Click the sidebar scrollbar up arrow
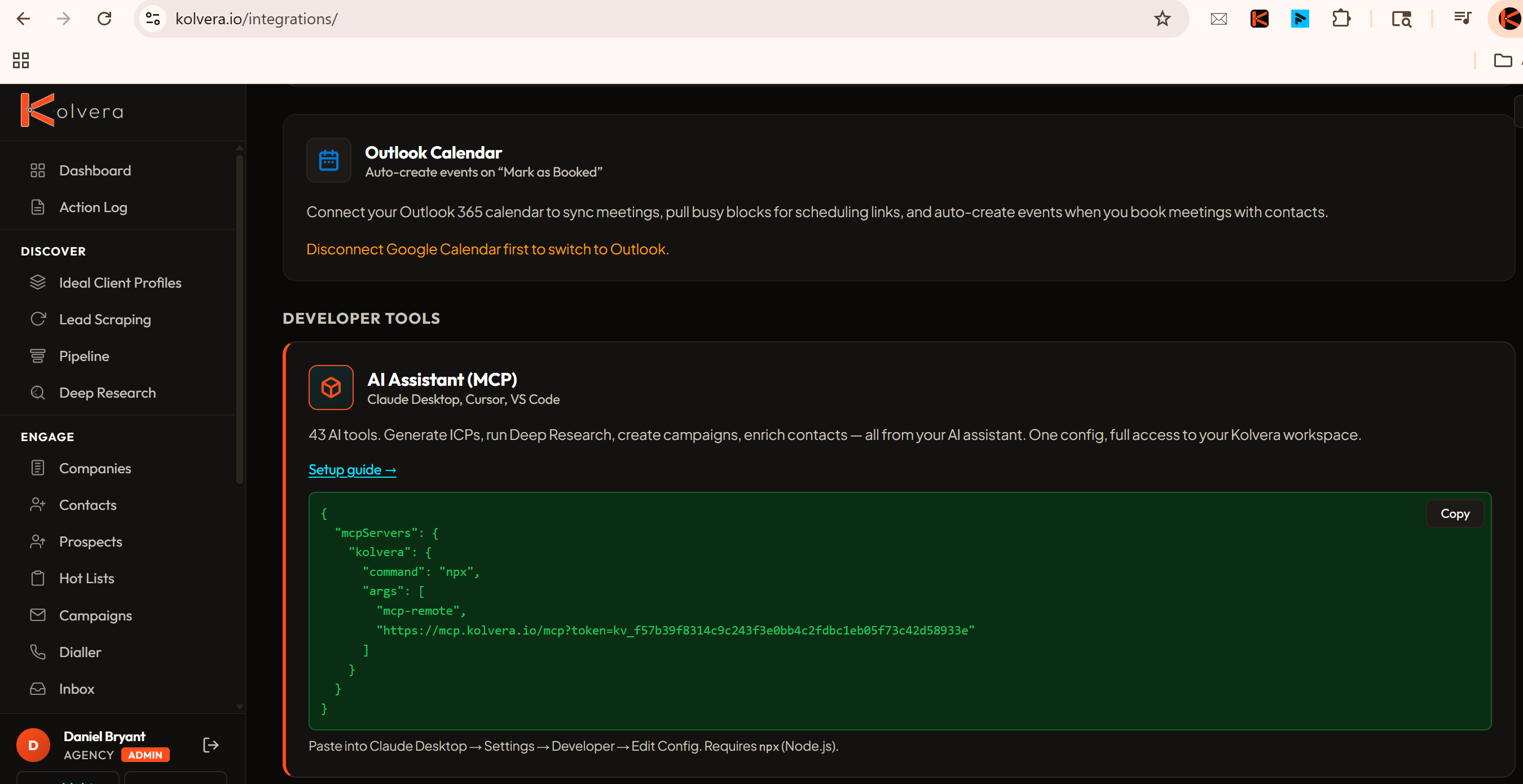This screenshot has height=784, width=1523. point(239,147)
